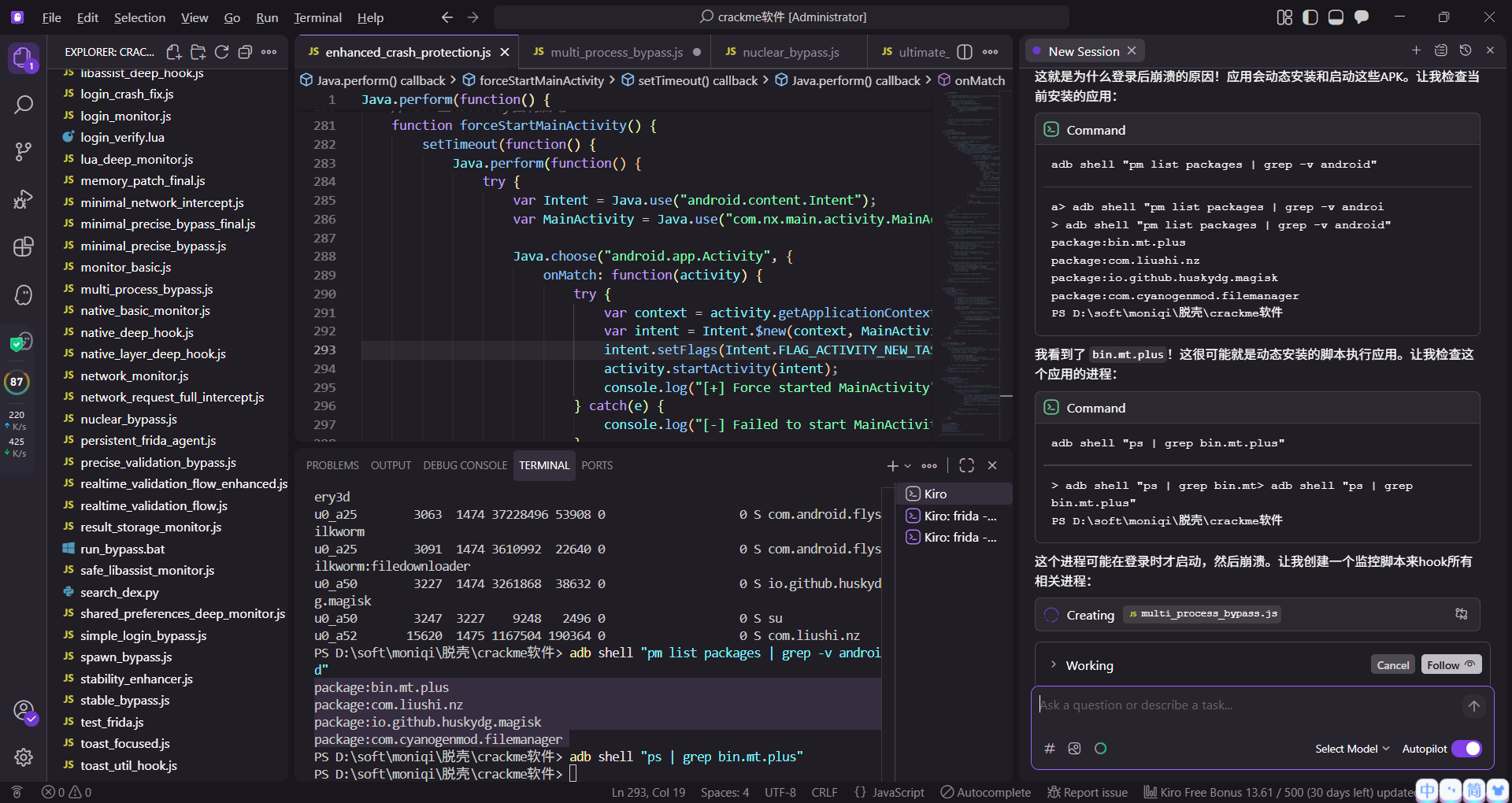Collapse all folders in Explorer
The image size is (1512, 803).
[x=245, y=52]
